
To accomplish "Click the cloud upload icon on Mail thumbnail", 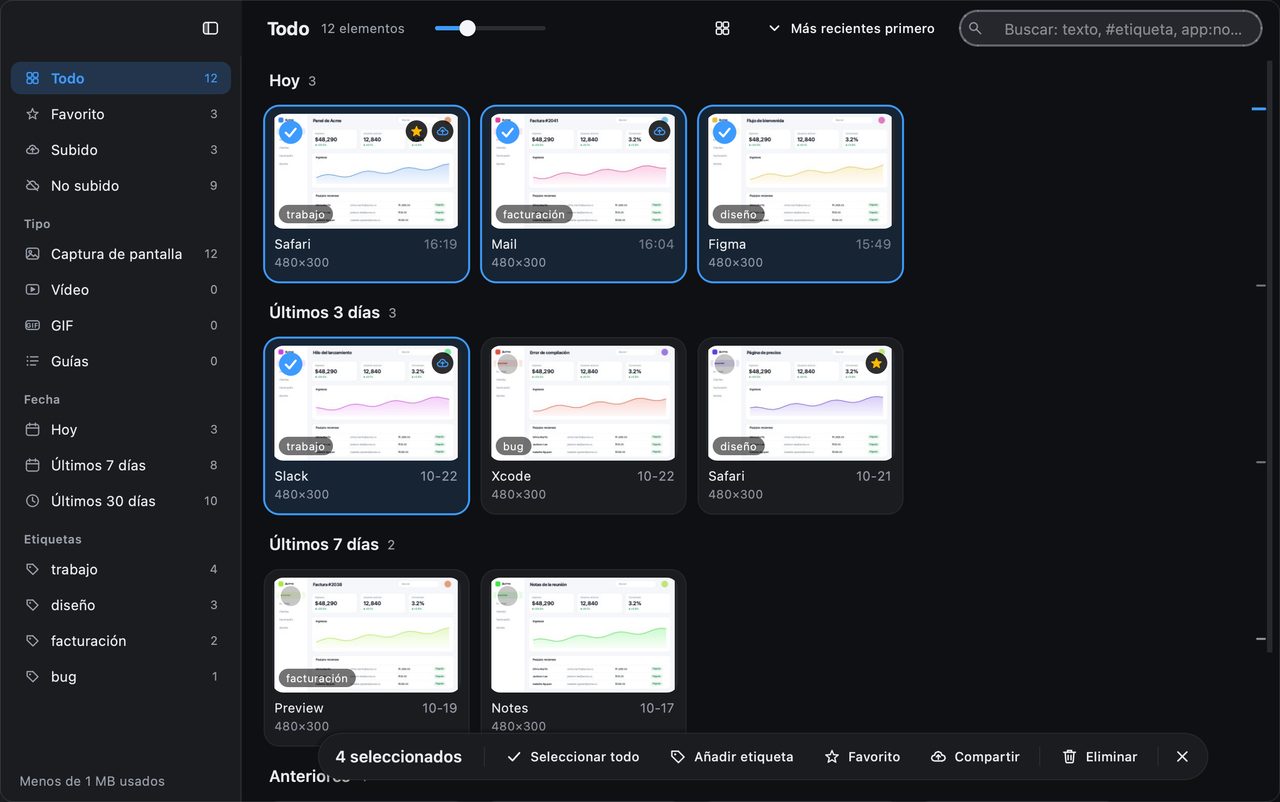I will coord(659,131).
